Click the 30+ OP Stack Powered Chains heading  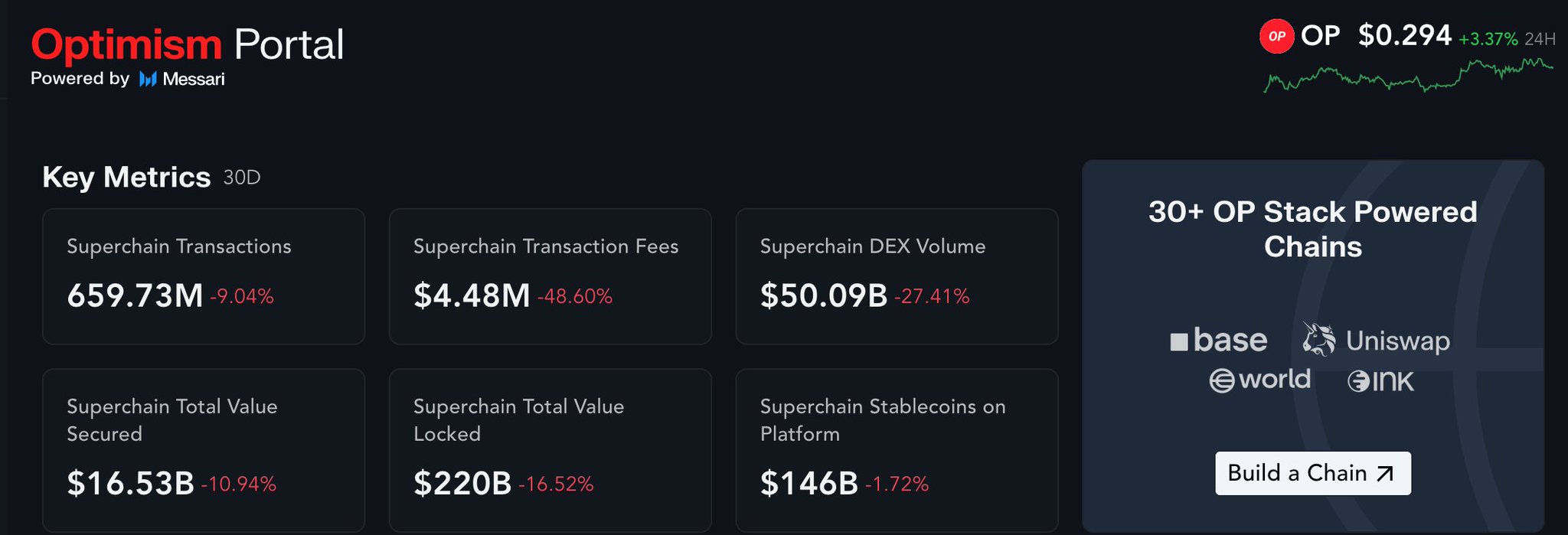pyautogui.click(x=1312, y=229)
